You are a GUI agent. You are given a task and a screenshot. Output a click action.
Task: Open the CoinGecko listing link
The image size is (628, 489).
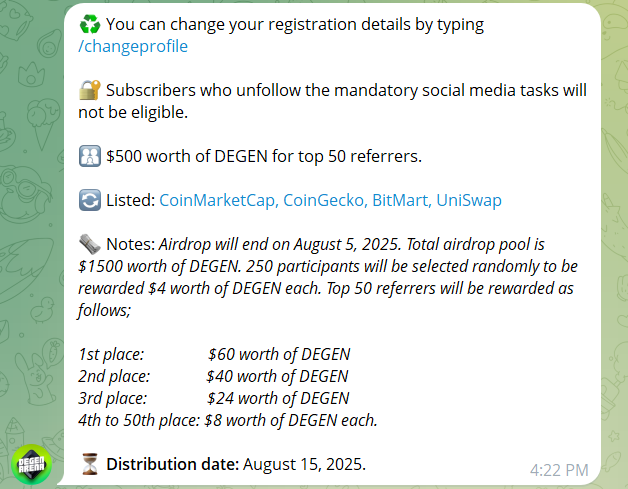point(324,200)
